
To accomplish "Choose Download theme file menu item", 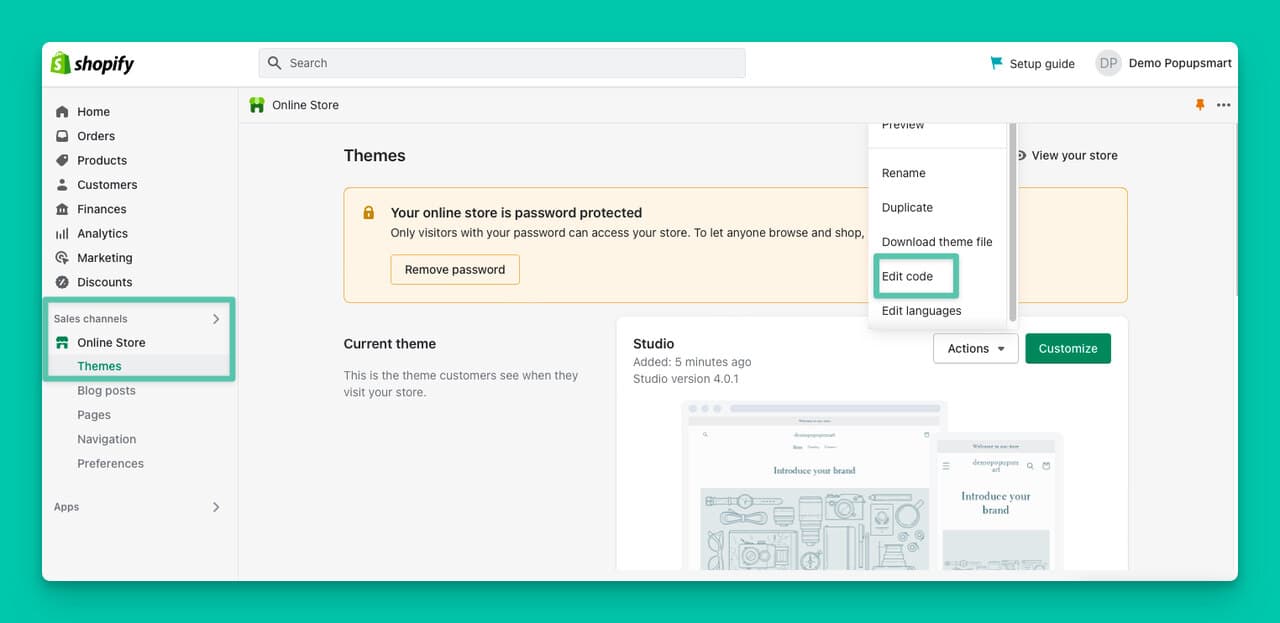I will pos(937,242).
